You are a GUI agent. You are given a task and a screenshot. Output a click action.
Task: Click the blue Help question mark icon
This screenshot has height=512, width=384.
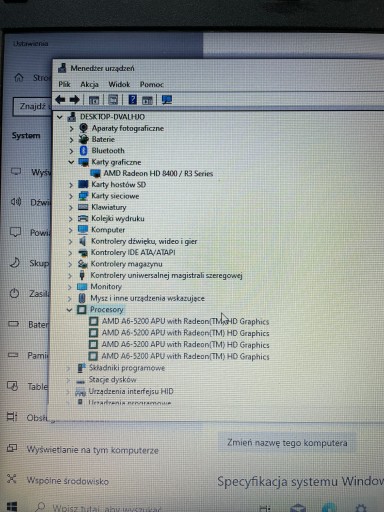click(133, 99)
